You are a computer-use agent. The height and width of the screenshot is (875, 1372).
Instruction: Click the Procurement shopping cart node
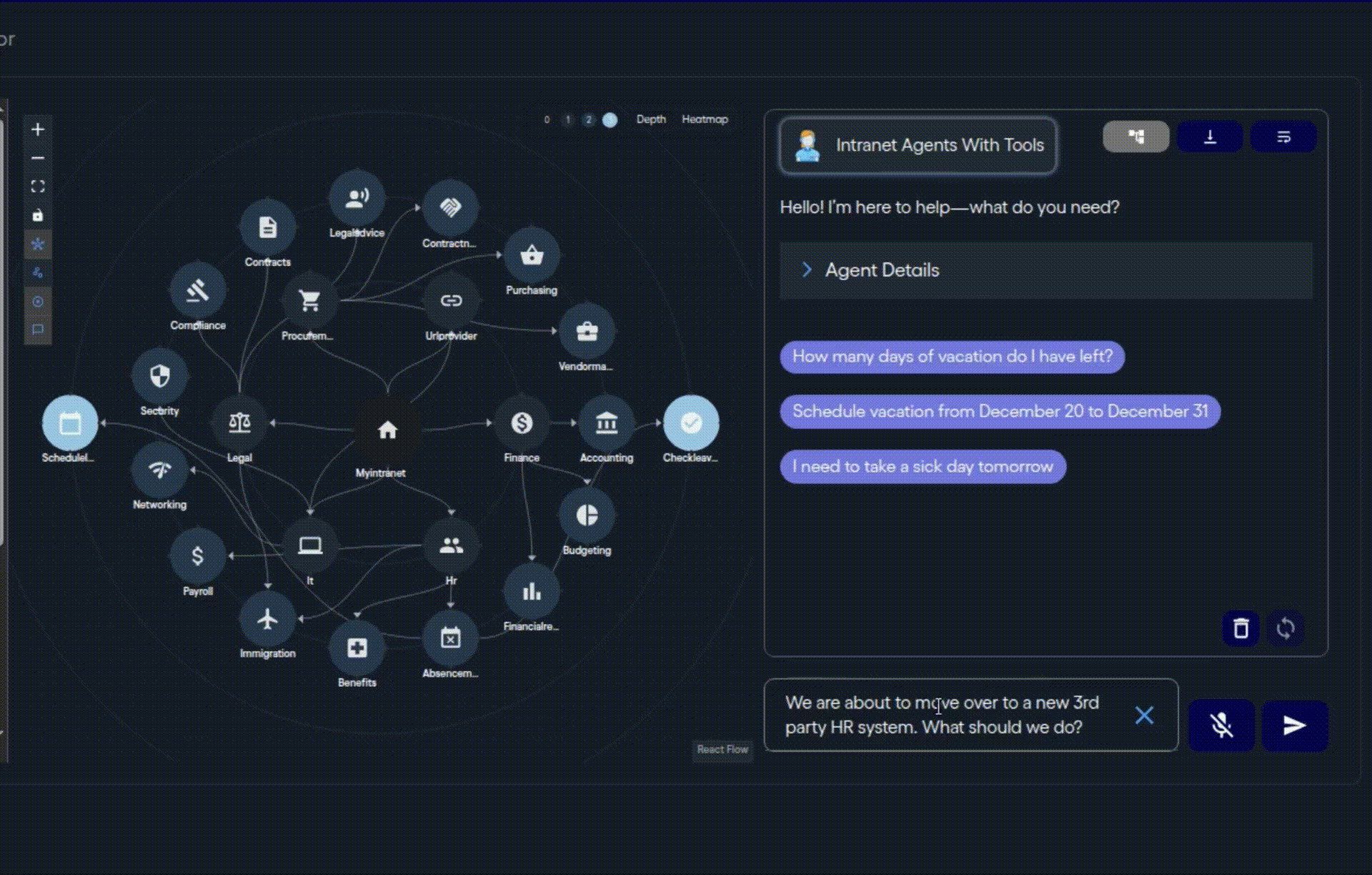coord(309,301)
